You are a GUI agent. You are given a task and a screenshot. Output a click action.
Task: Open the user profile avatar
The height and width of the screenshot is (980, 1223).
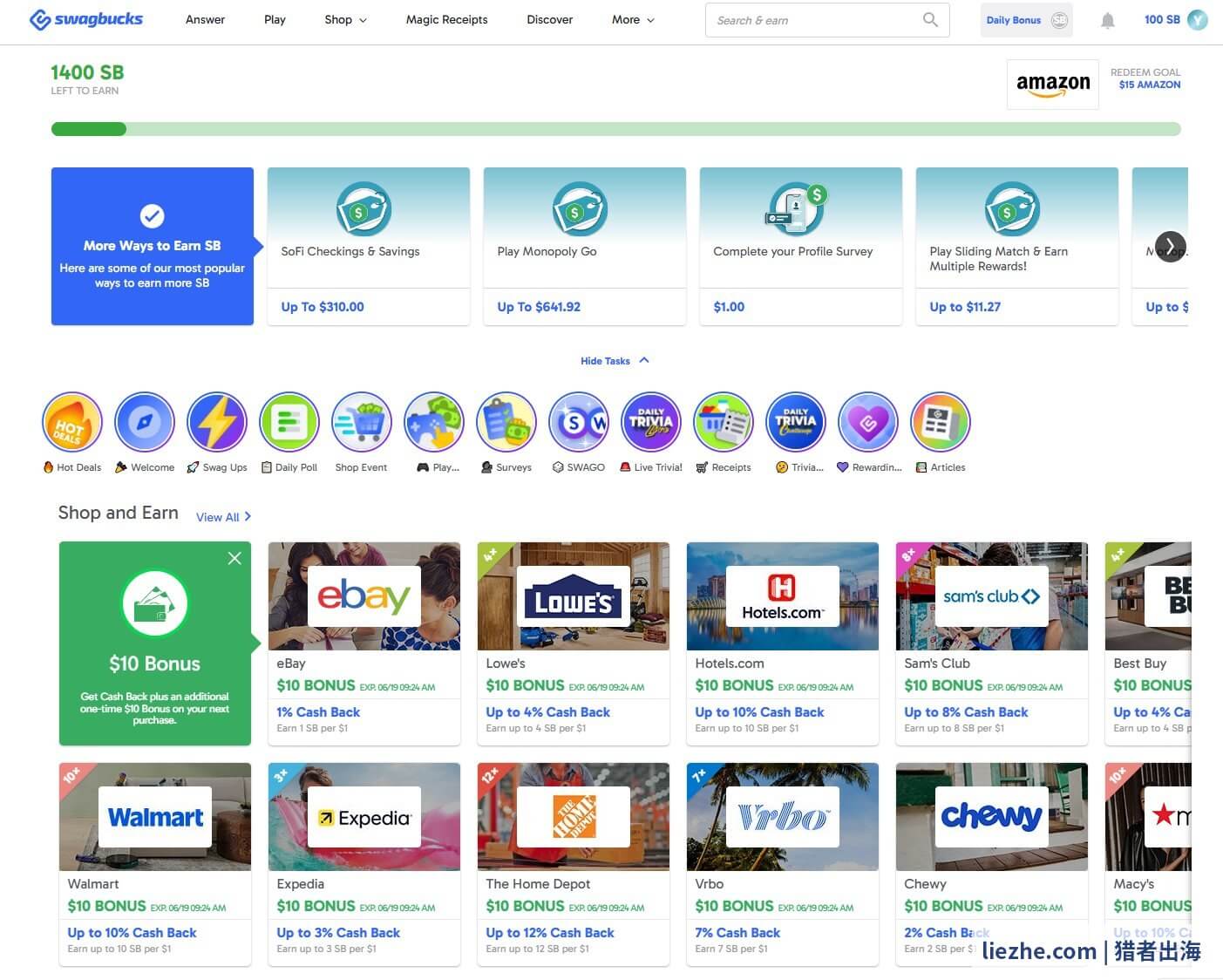pyautogui.click(x=1198, y=19)
